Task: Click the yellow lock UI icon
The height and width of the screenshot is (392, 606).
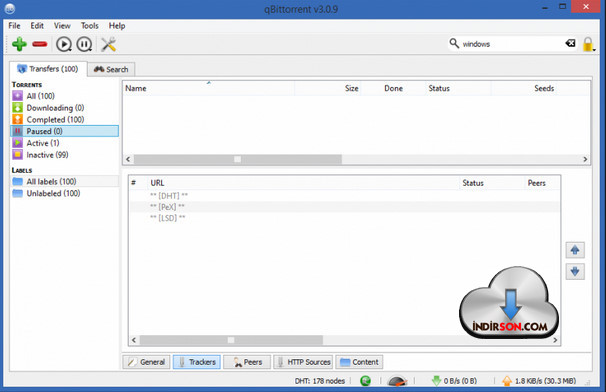Action: pos(588,44)
